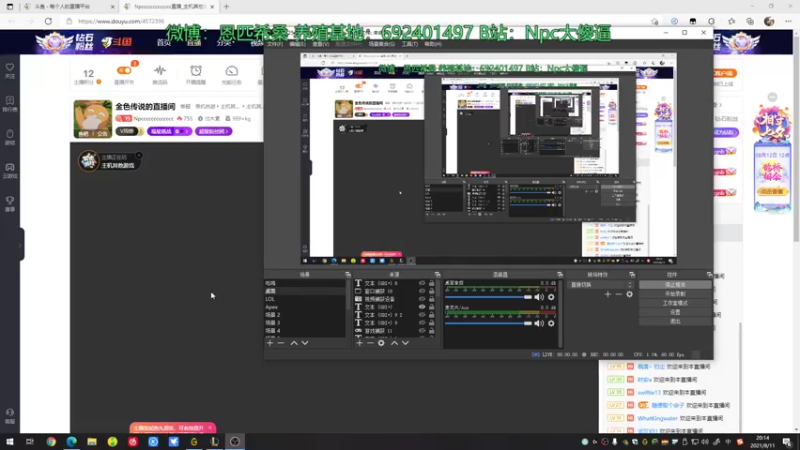Viewport: 800px width, 450px height.
Task: Remove scene transition with minus icon
Action: [618, 294]
